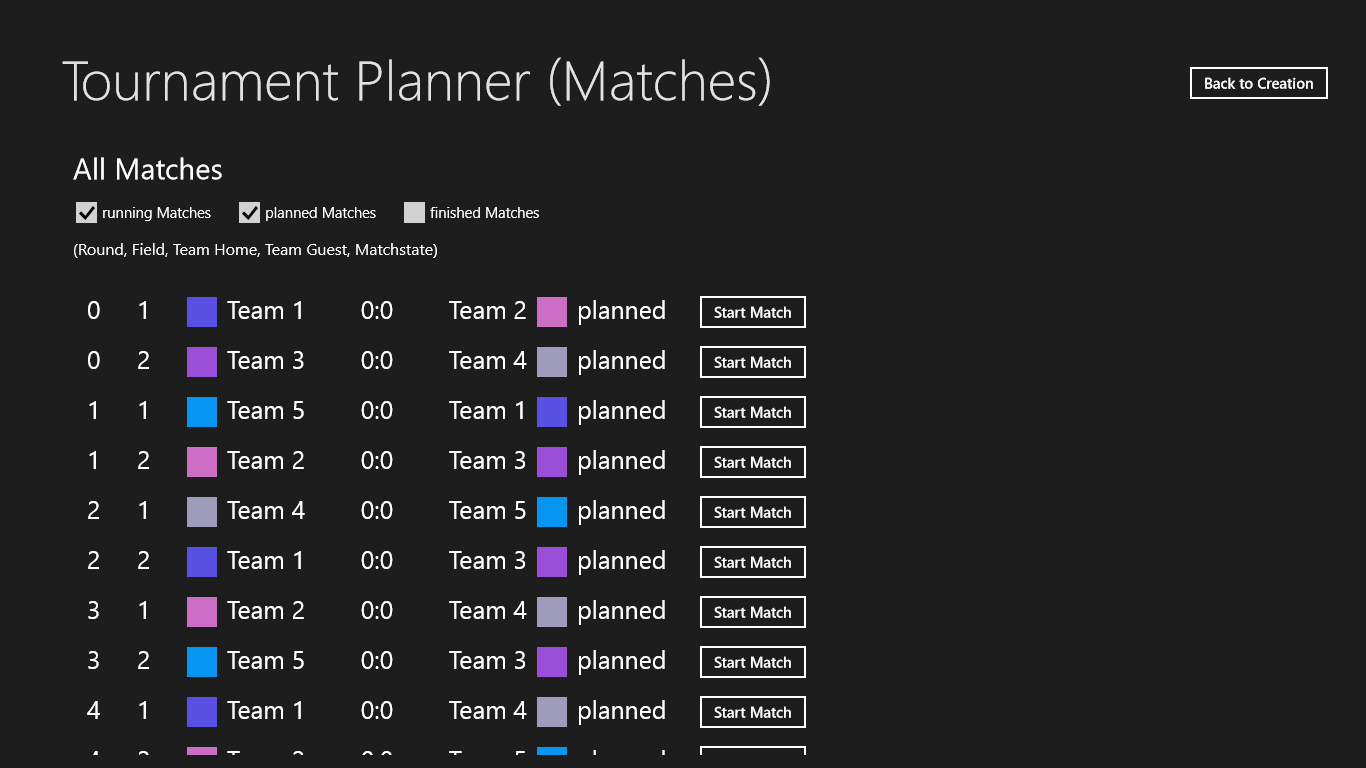Image resolution: width=1366 pixels, height=768 pixels.
Task: Start the Team 2 vs Team 3 match
Action: pos(752,462)
